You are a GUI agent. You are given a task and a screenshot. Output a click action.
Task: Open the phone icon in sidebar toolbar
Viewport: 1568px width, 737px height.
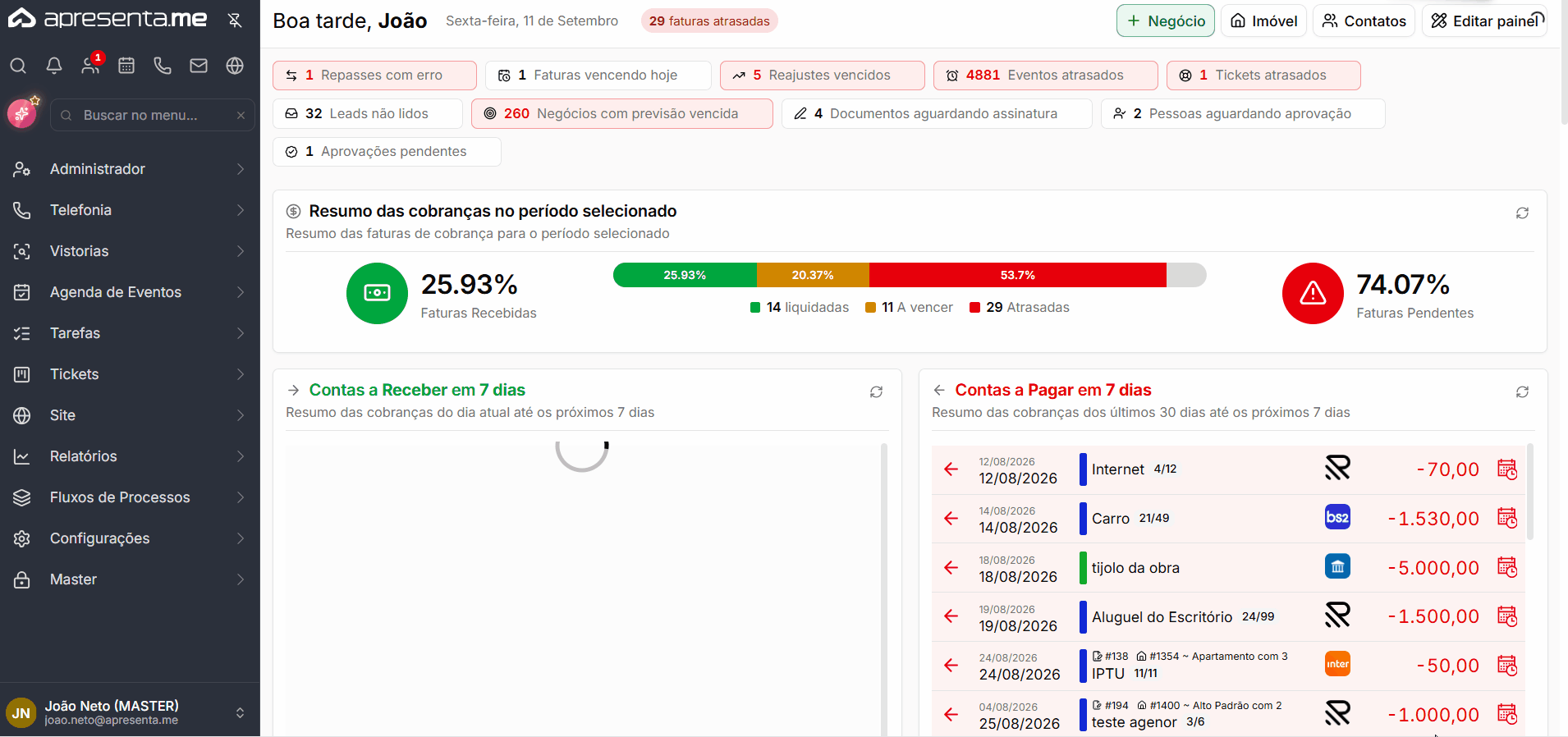tap(163, 66)
